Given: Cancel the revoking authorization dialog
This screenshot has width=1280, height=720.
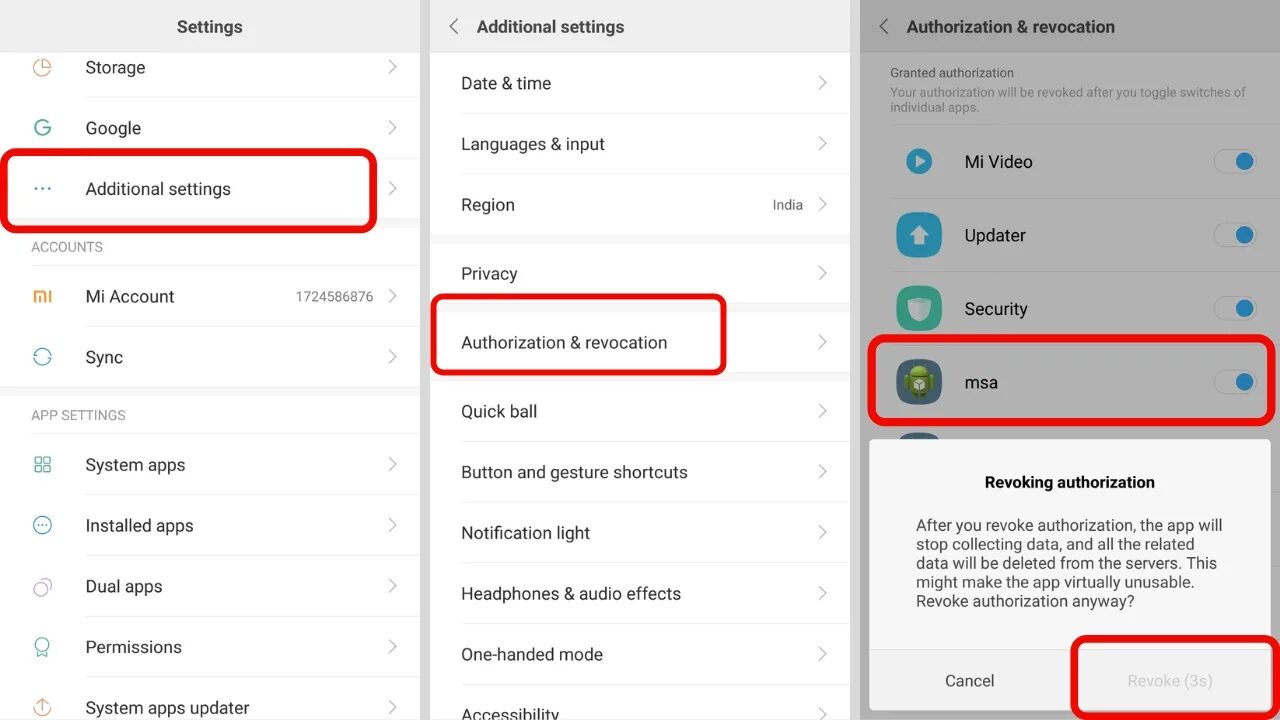Looking at the screenshot, I should (x=970, y=681).
